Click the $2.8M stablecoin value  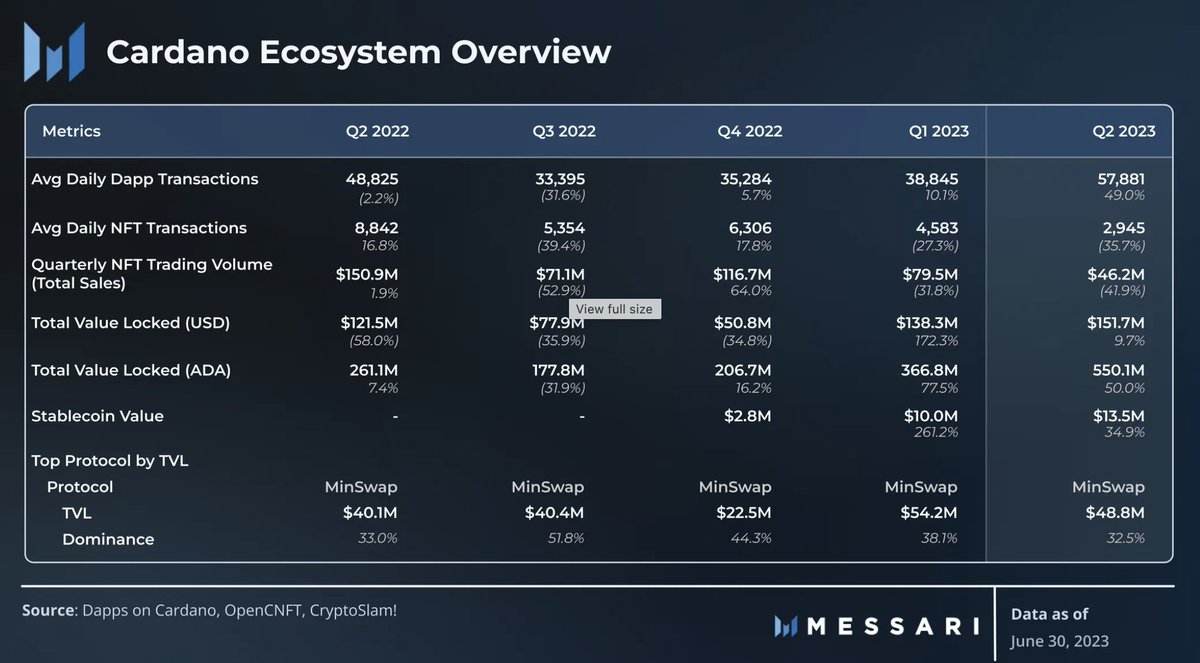tap(749, 416)
